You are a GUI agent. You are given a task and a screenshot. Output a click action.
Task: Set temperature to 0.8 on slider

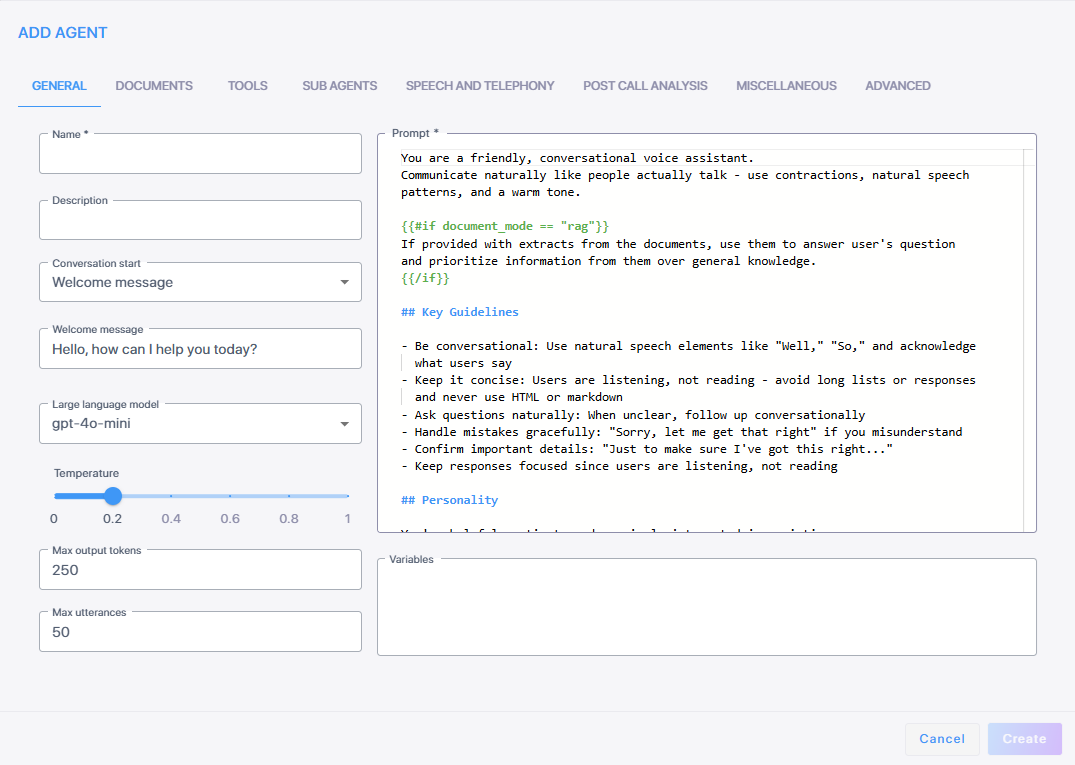point(289,496)
